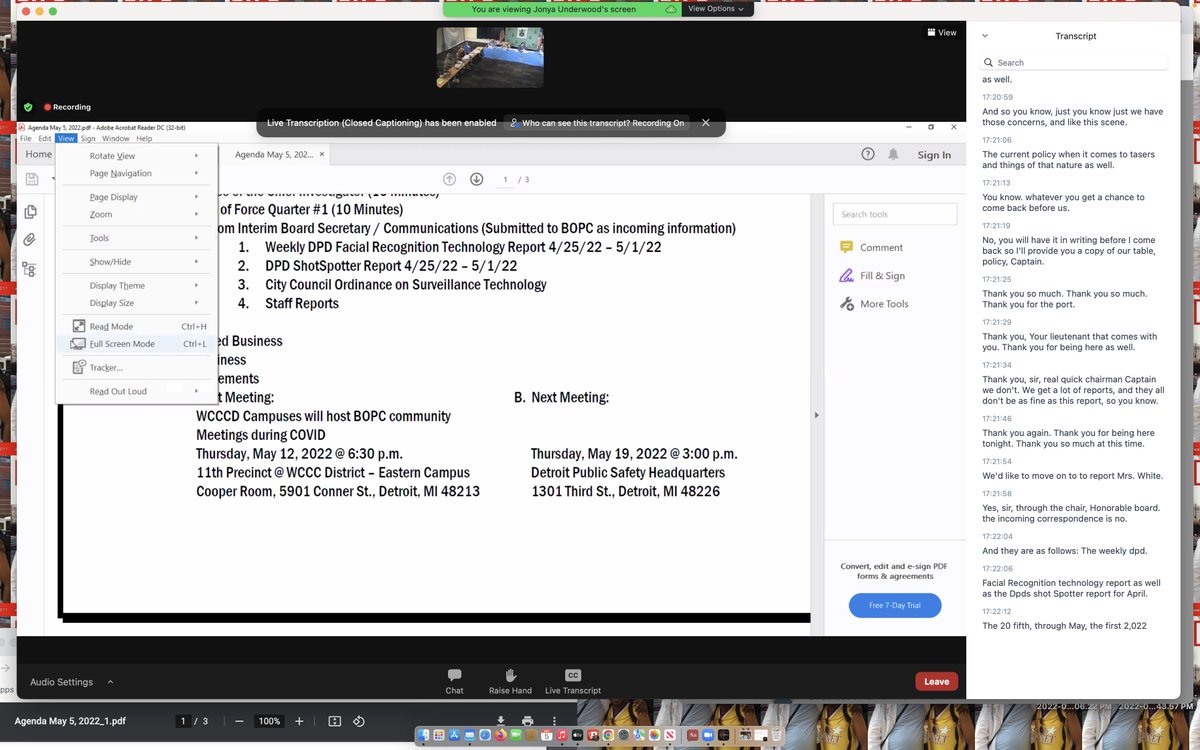
Task: Open the model tree sidebar icon
Action: point(30,269)
